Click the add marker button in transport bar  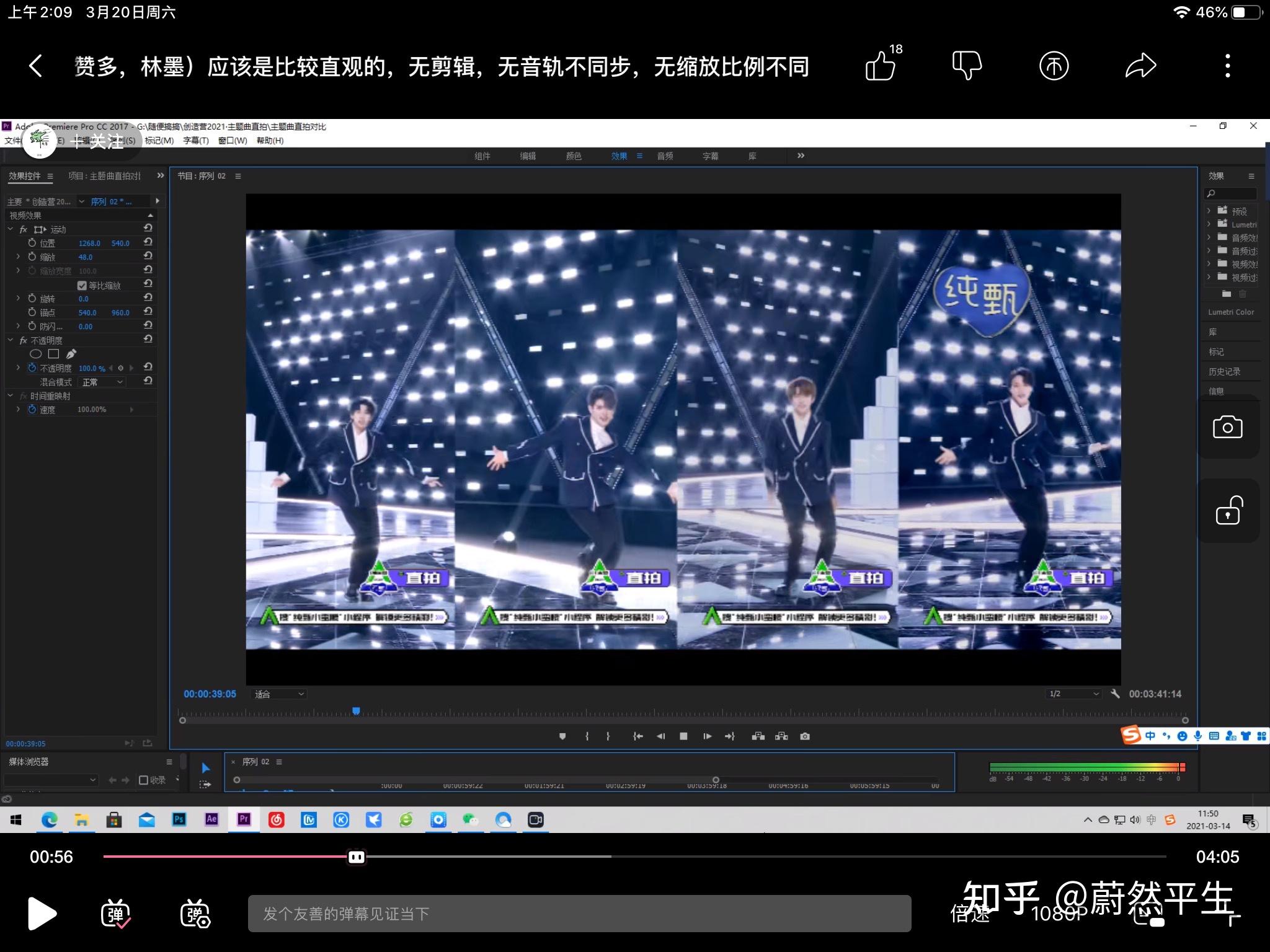pos(562,736)
